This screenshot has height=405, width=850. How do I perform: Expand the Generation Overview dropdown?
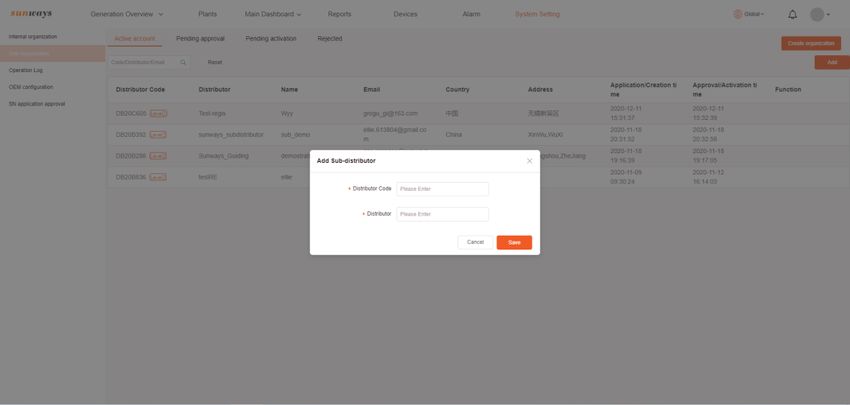click(x=127, y=15)
